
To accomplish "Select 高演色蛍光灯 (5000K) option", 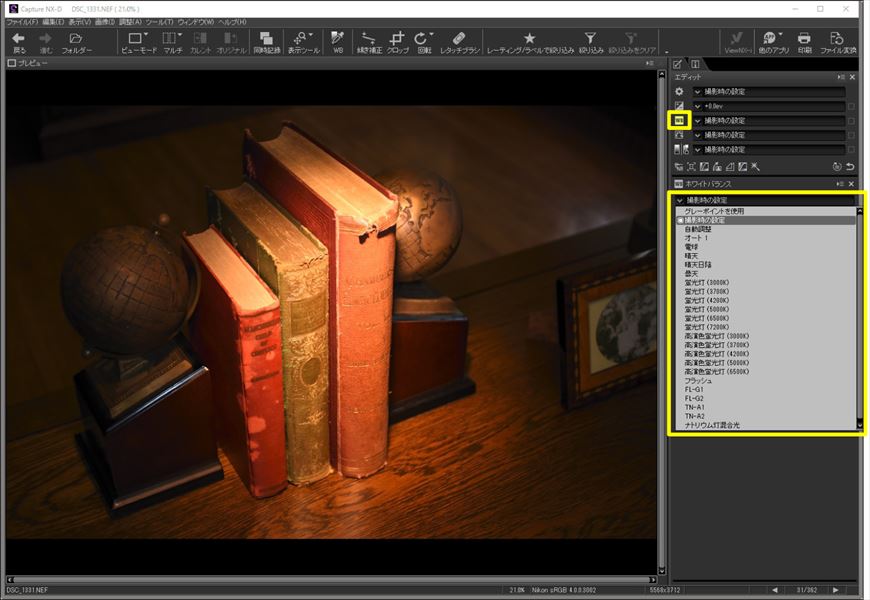I will [x=766, y=362].
